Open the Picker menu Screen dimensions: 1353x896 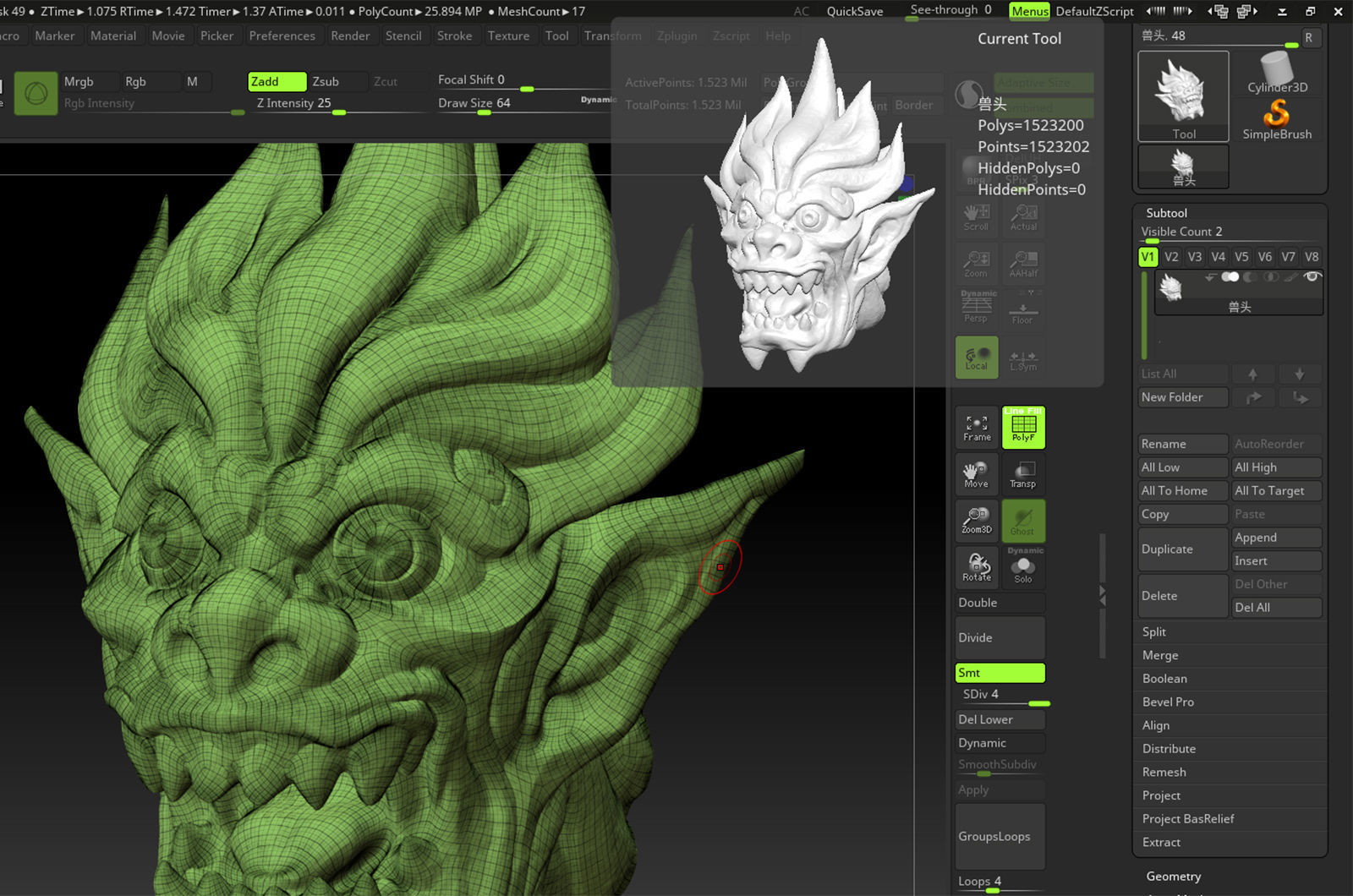click(x=216, y=36)
